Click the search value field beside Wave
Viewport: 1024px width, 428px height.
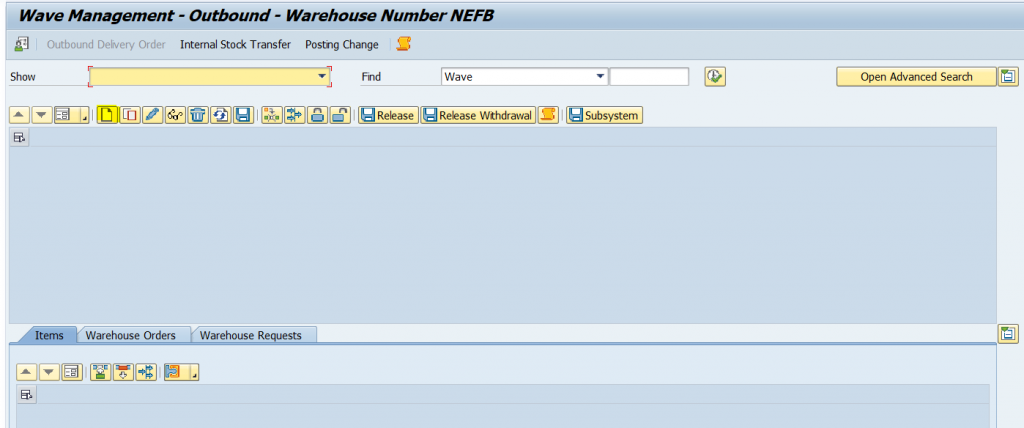[649, 76]
